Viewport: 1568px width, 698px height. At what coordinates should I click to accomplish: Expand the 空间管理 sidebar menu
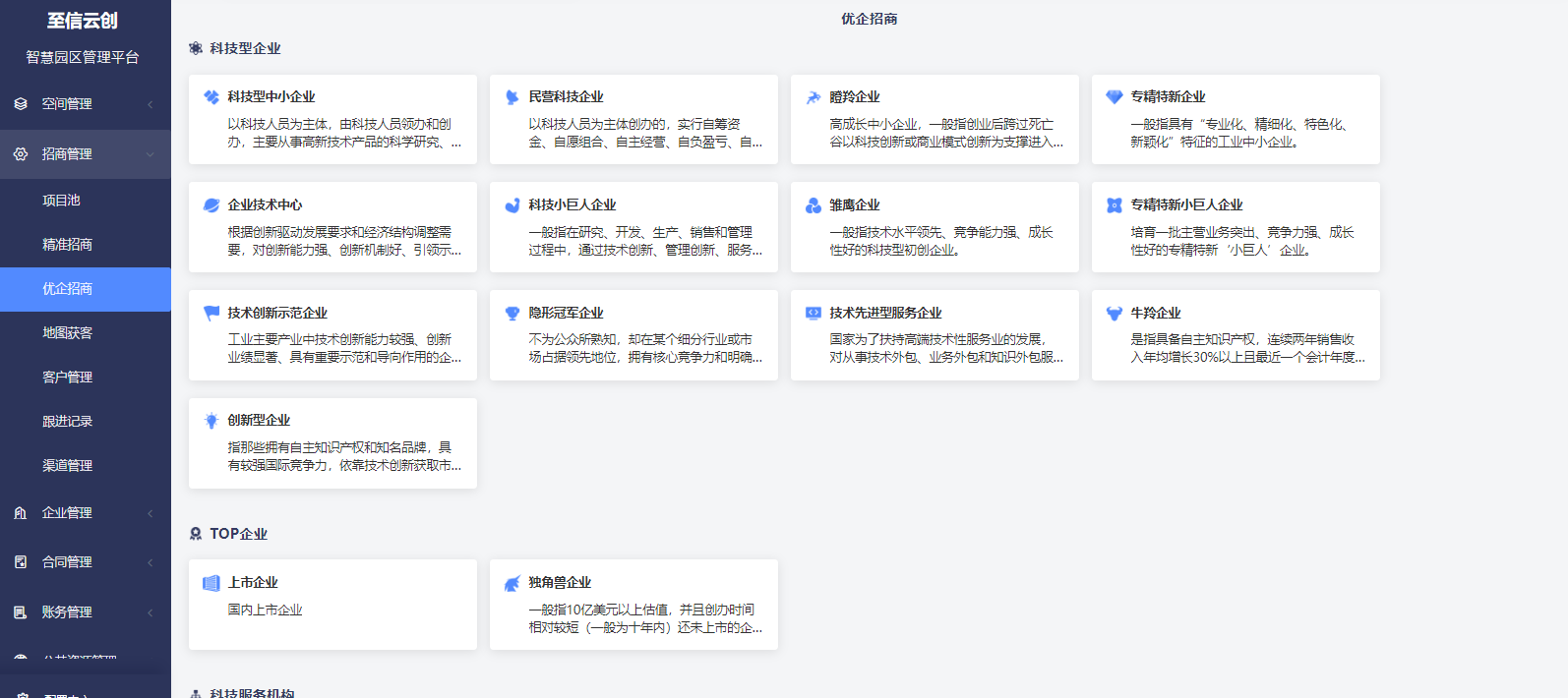tap(85, 104)
